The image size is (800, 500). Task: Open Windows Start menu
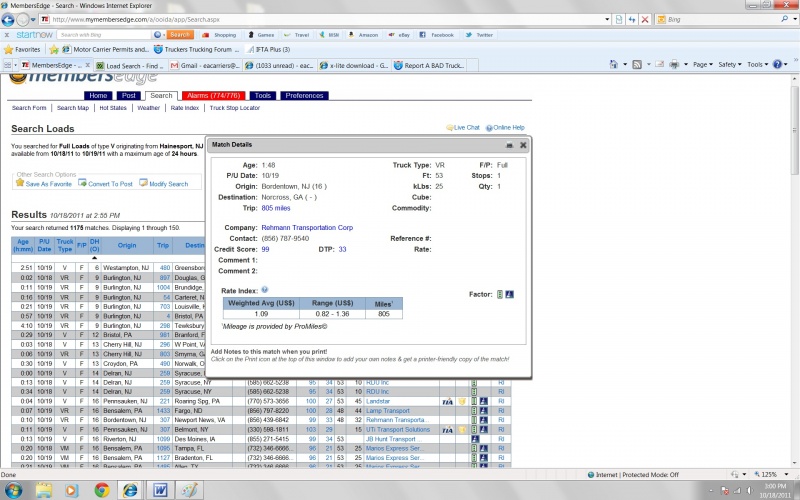point(13,490)
